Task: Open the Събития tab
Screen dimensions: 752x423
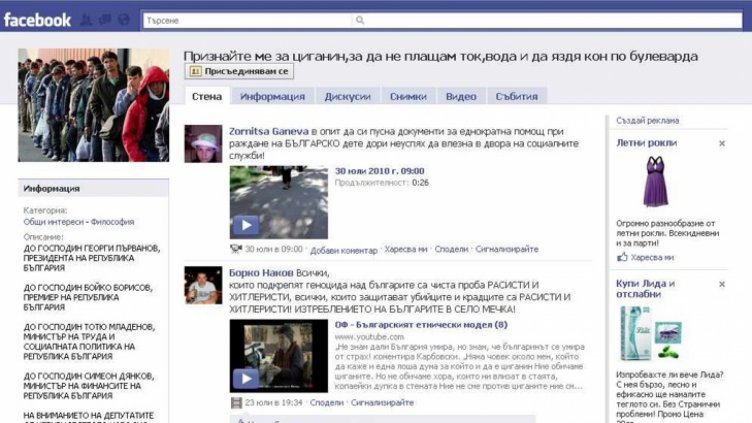Action: coord(517,96)
